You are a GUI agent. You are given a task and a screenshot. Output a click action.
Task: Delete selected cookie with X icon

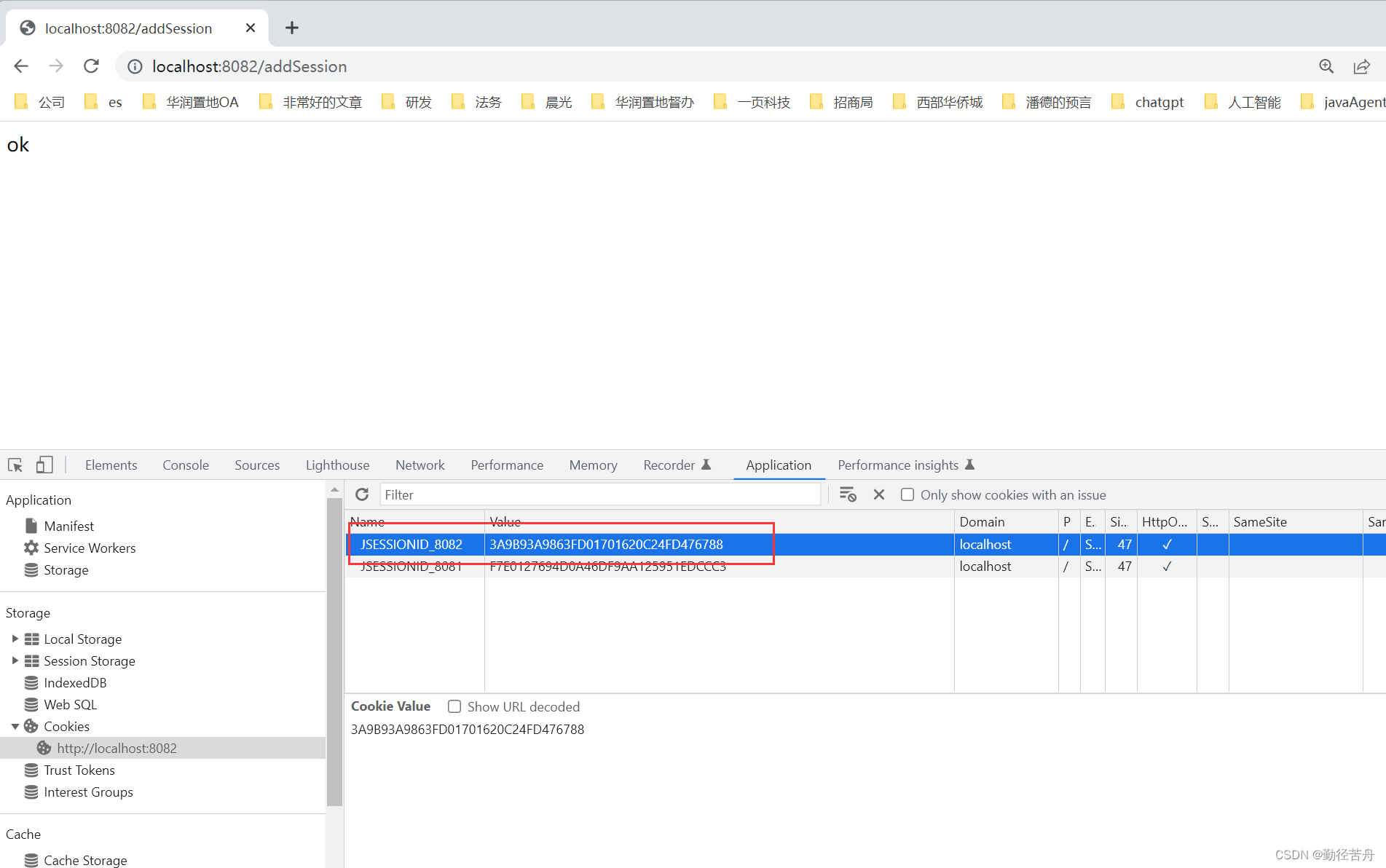point(879,494)
